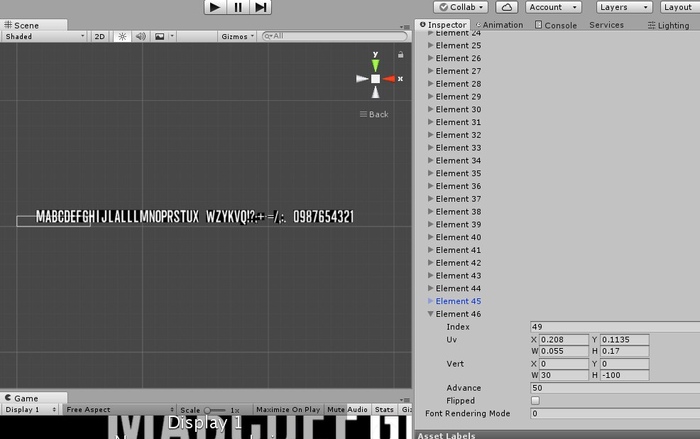Toggle Maximize On Play
Screen dimensions: 700x439
[x=288, y=410]
